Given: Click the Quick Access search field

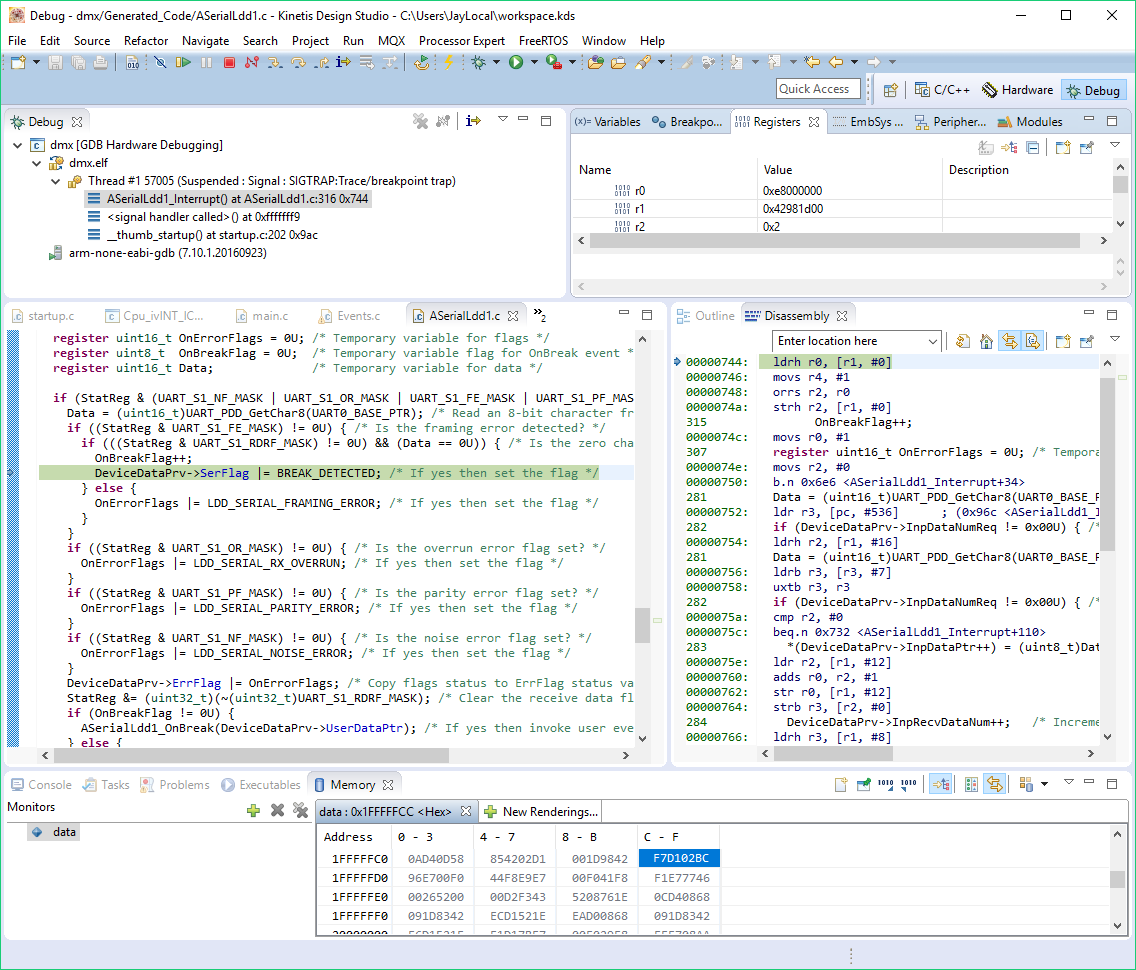Looking at the screenshot, I should pos(817,89).
